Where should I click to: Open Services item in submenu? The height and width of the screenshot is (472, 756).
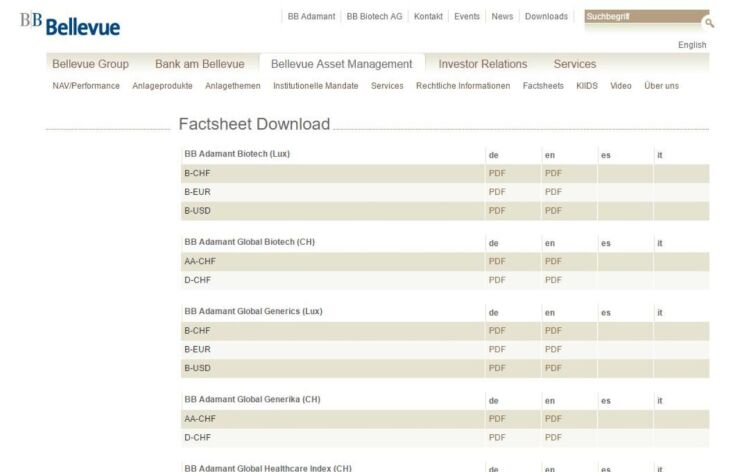[x=387, y=86]
